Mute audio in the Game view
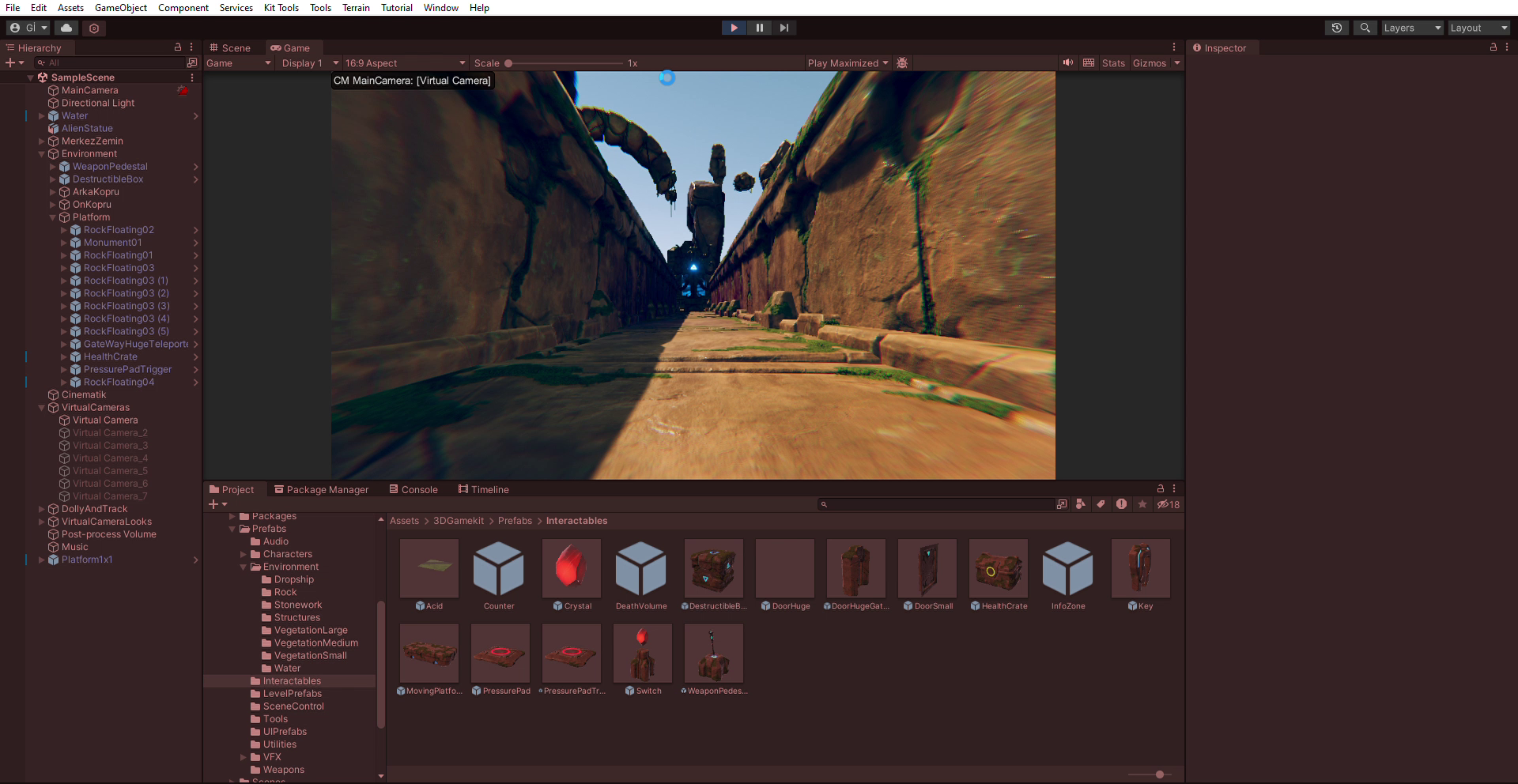This screenshot has width=1518, height=784. [1068, 63]
